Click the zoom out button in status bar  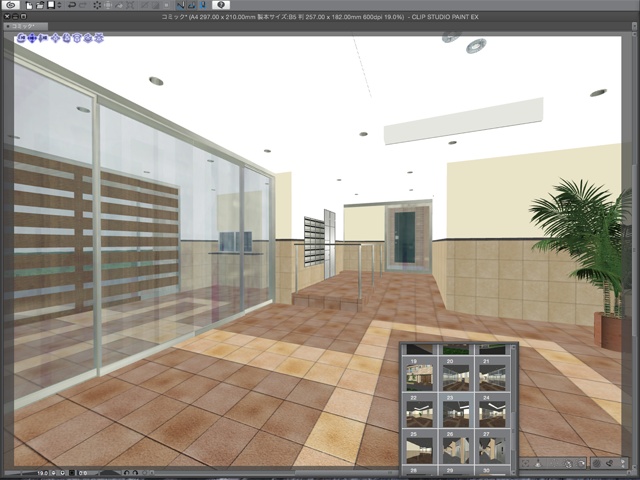pyautogui.click(x=54, y=473)
